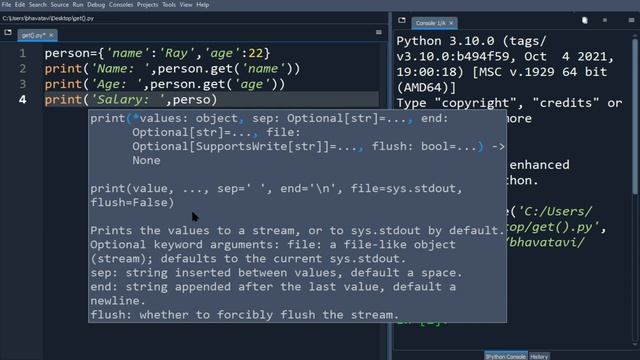Click the 'print(*values: object' signature in the tooltip

(x=164, y=119)
